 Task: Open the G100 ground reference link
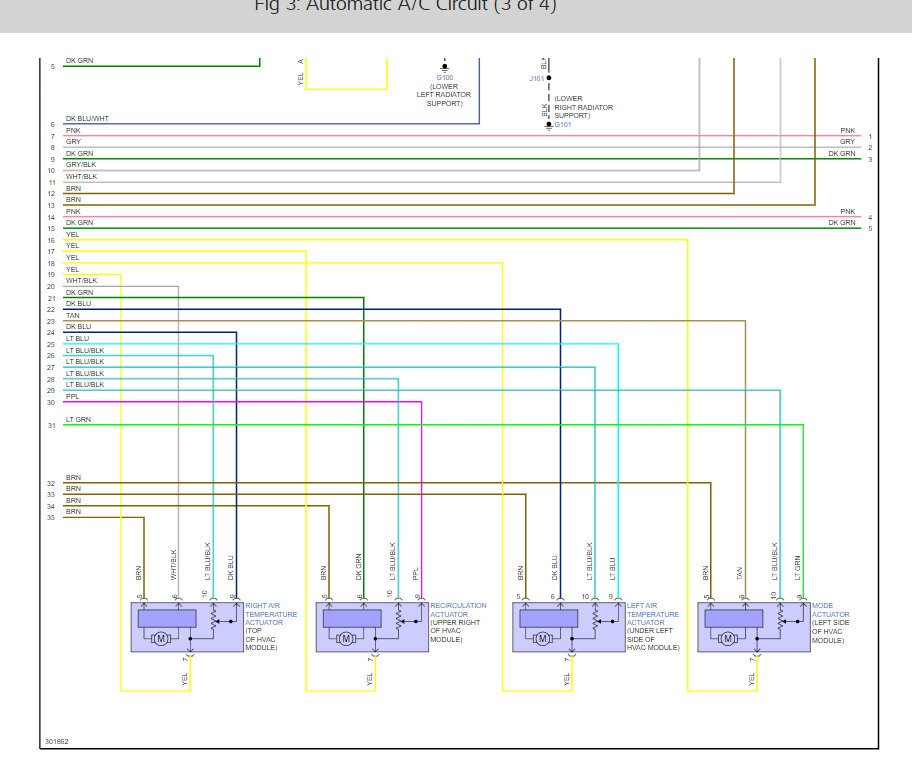[445, 77]
